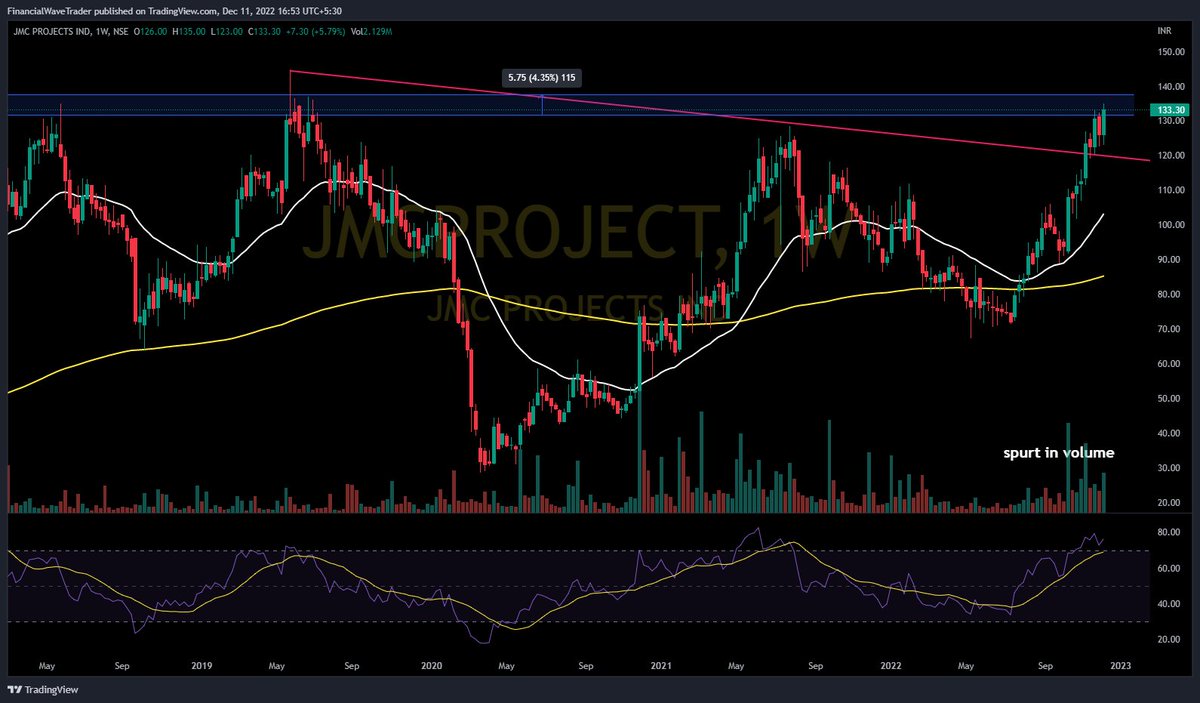Click the INR currency label
This screenshot has width=1200, height=703.
coord(1163,33)
